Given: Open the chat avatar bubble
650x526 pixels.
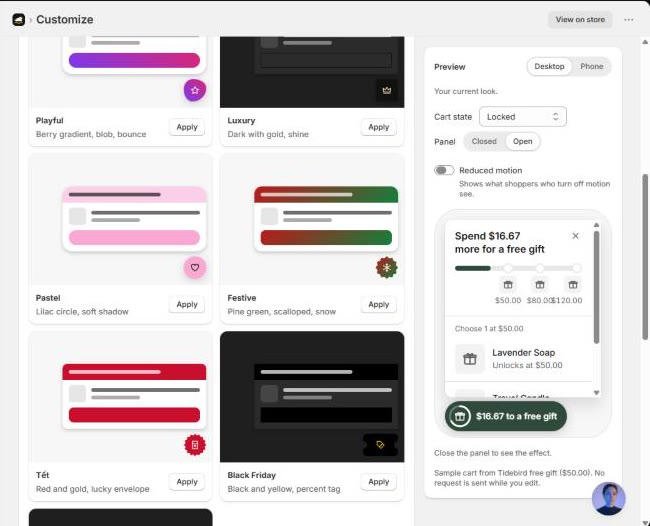Looking at the screenshot, I should point(609,499).
